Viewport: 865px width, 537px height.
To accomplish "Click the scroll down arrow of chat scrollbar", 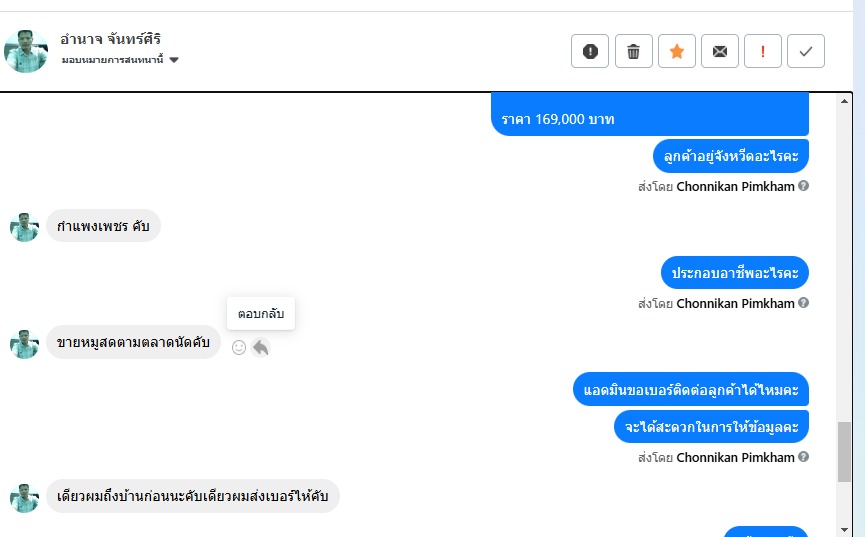I will tap(845, 528).
